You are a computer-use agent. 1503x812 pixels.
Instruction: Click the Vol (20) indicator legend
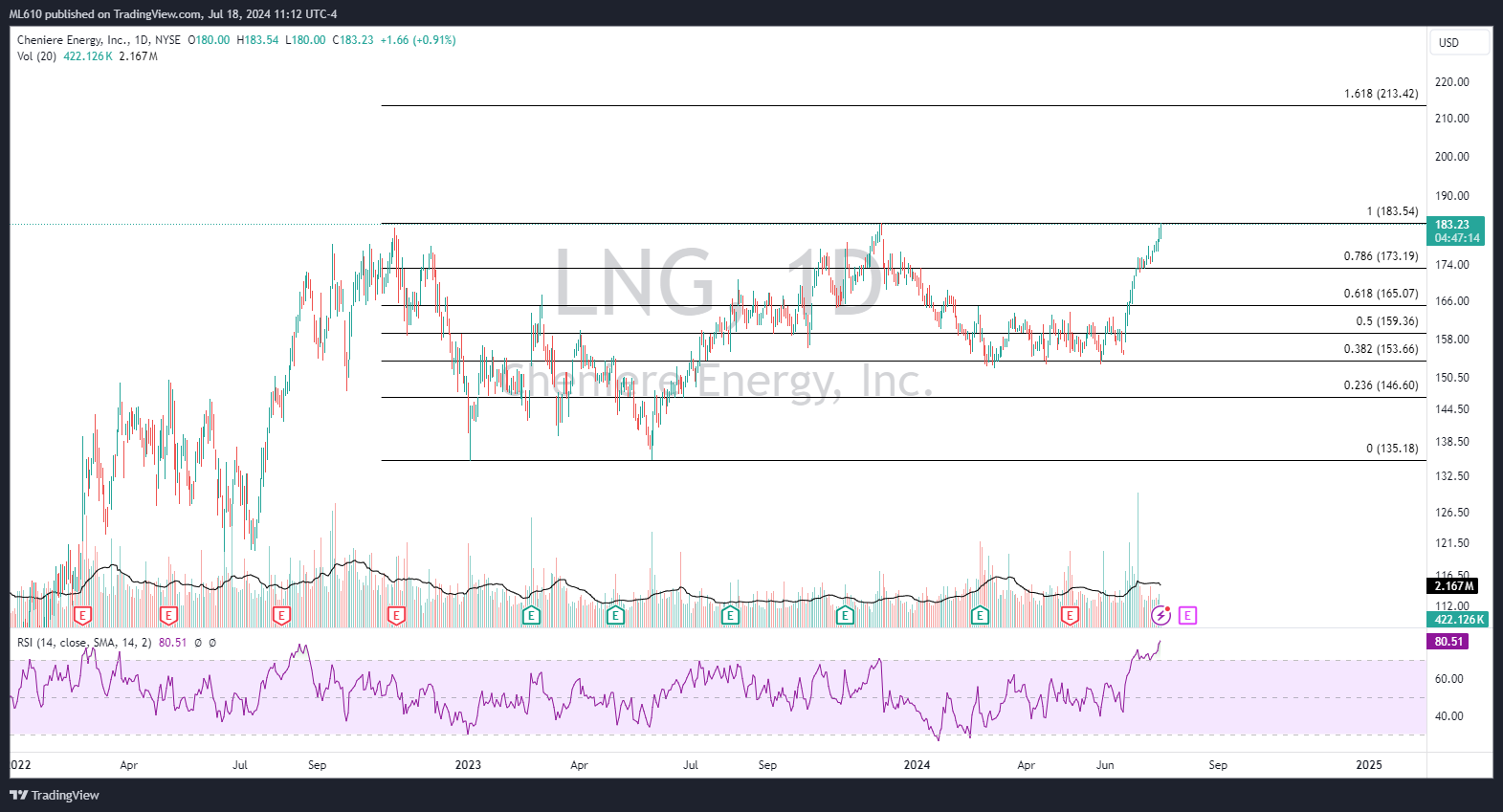click(36, 56)
